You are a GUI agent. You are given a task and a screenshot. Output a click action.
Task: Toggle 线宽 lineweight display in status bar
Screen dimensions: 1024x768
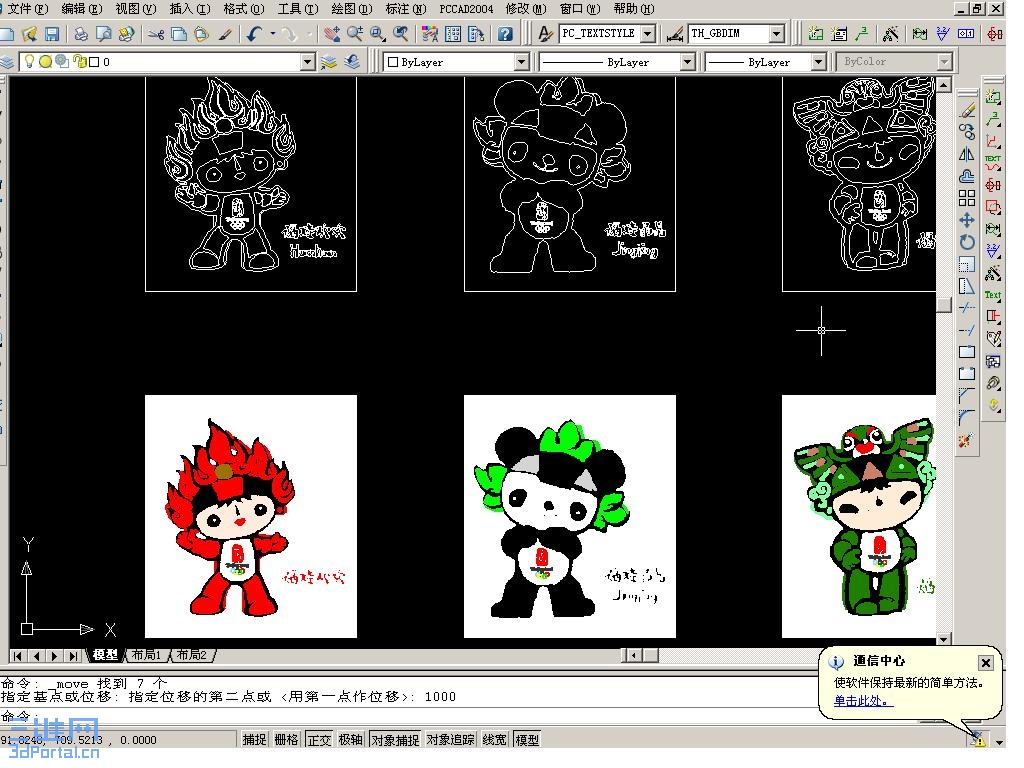494,739
